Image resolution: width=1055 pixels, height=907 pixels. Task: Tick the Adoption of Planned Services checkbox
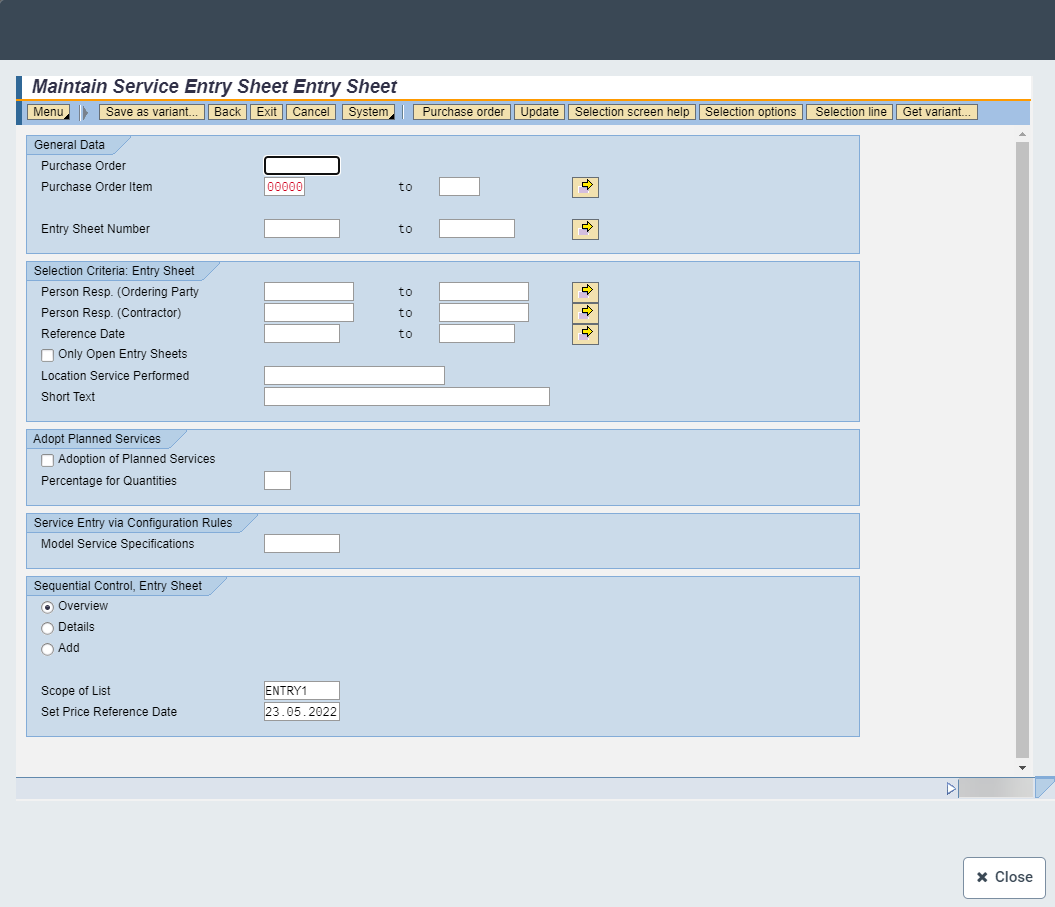pos(47,460)
